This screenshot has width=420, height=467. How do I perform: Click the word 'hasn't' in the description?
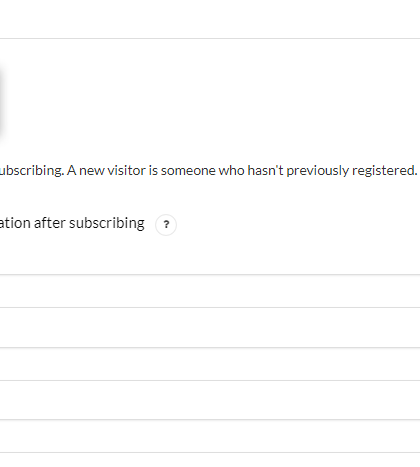pos(265,170)
